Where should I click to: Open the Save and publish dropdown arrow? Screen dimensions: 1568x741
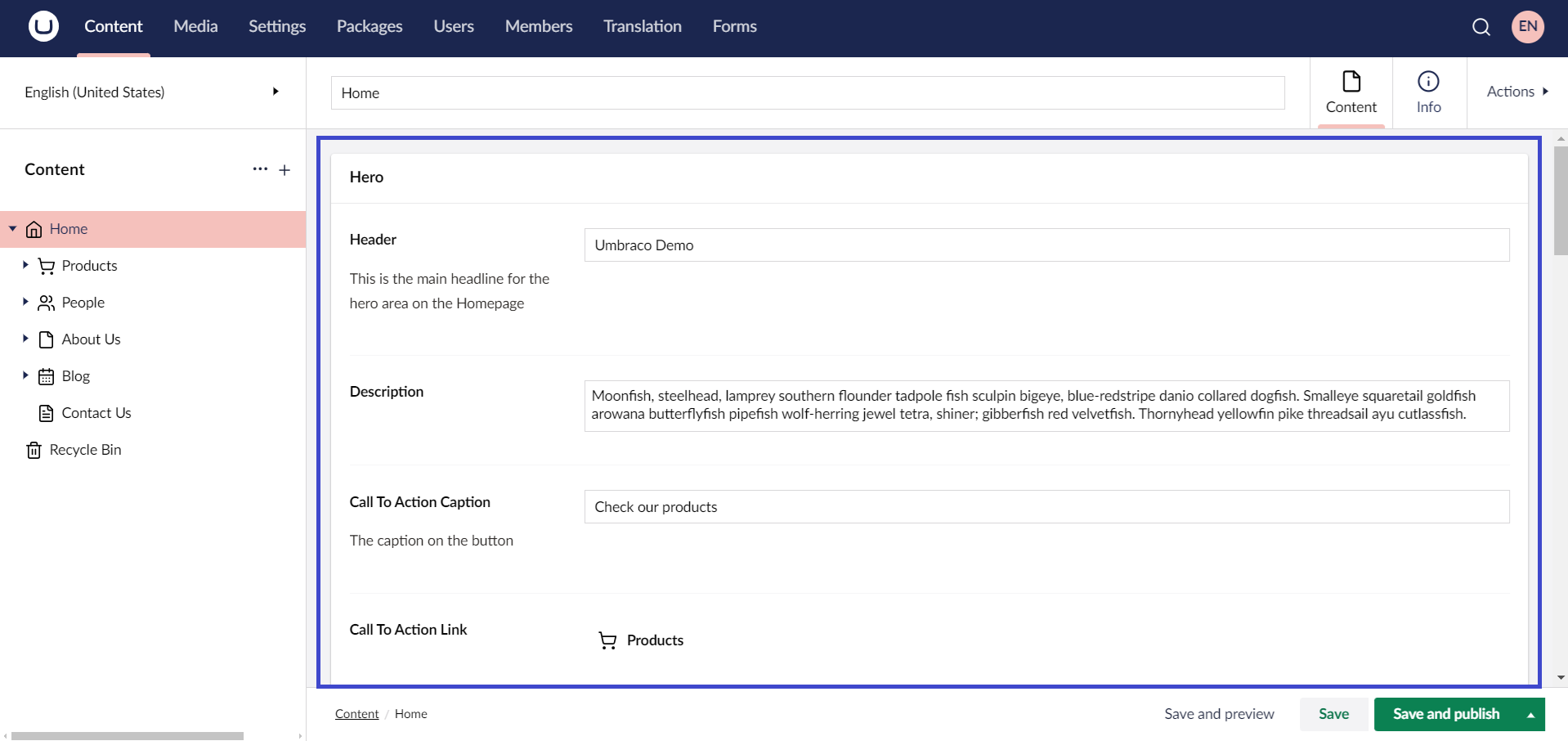coord(1530,714)
